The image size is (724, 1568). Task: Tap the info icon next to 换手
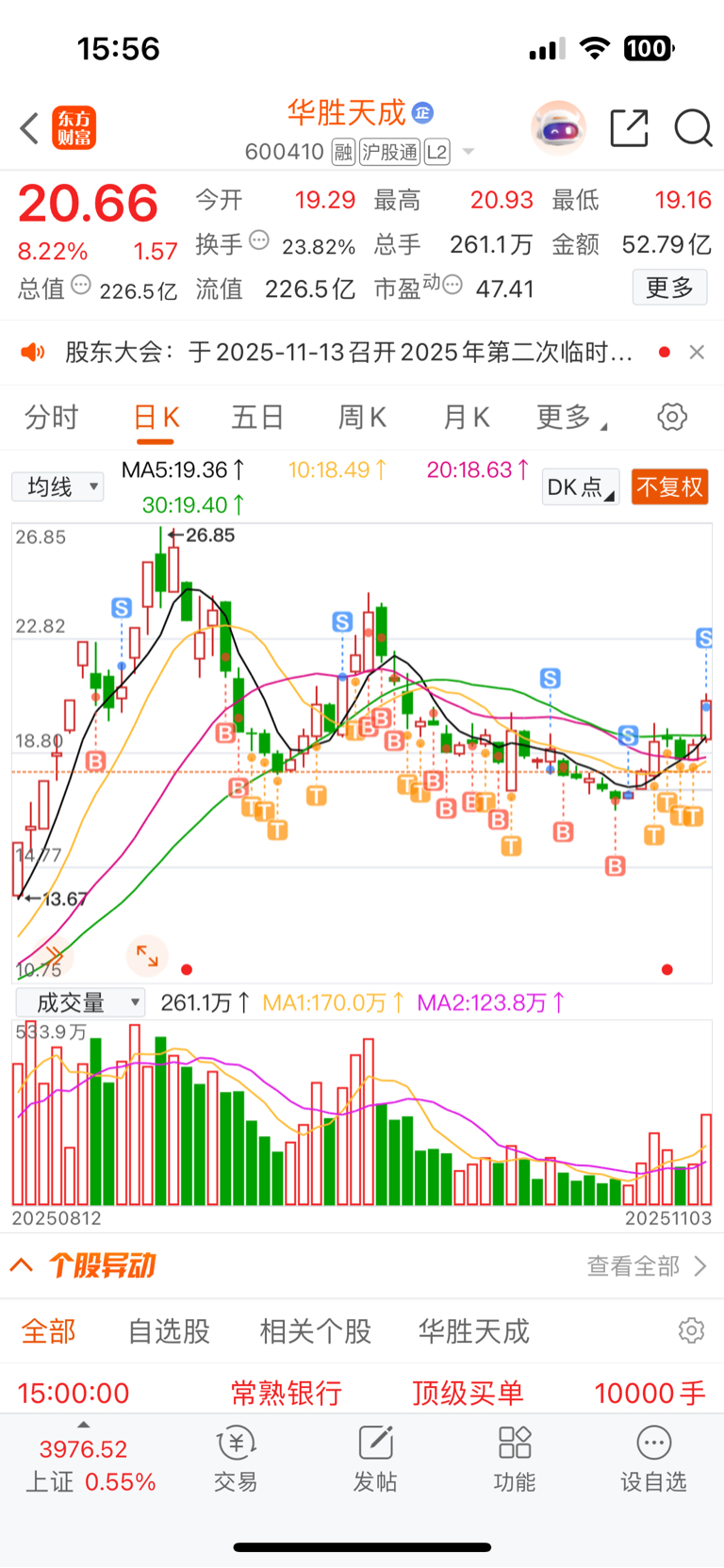tap(259, 240)
